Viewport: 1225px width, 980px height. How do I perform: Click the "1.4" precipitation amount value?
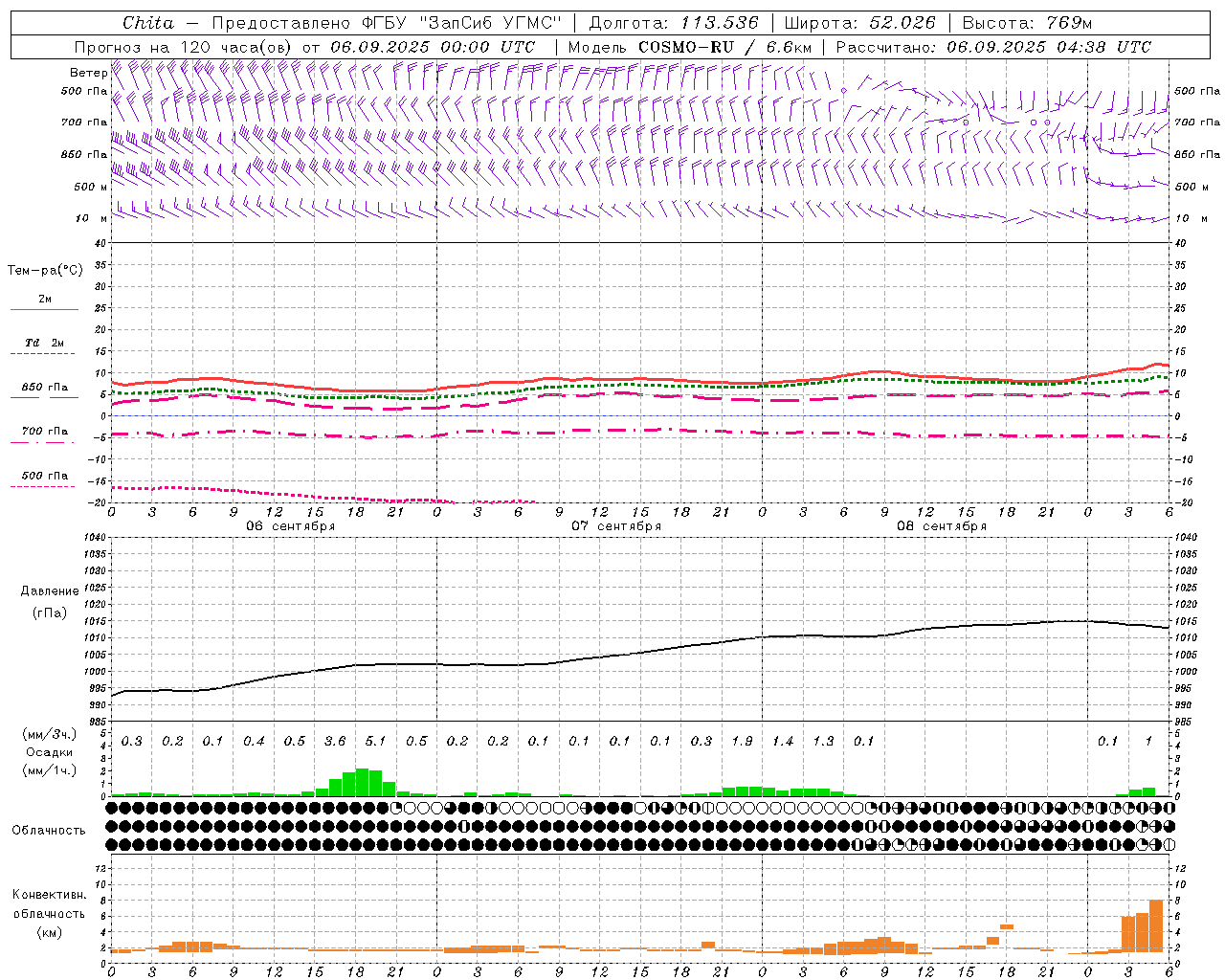point(783,741)
